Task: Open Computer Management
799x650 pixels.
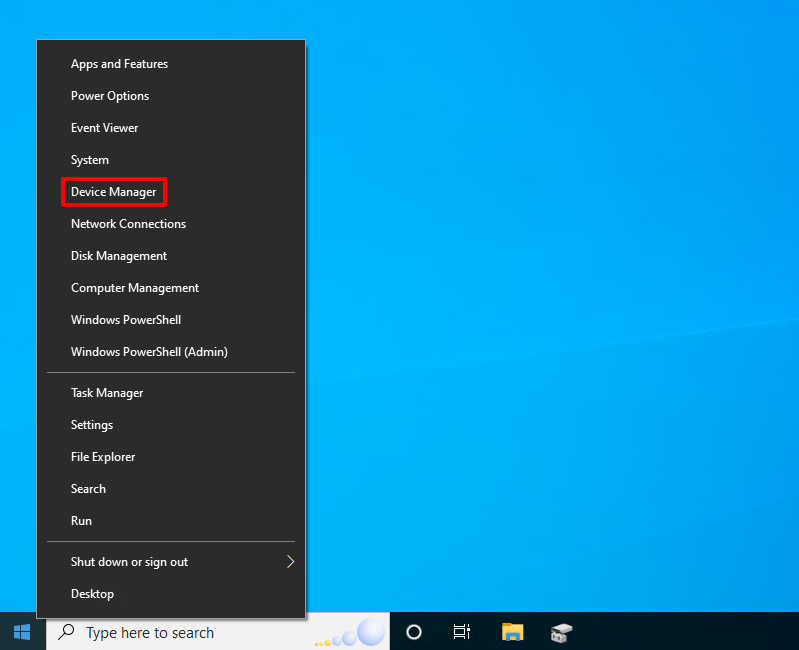Action: click(x=134, y=288)
